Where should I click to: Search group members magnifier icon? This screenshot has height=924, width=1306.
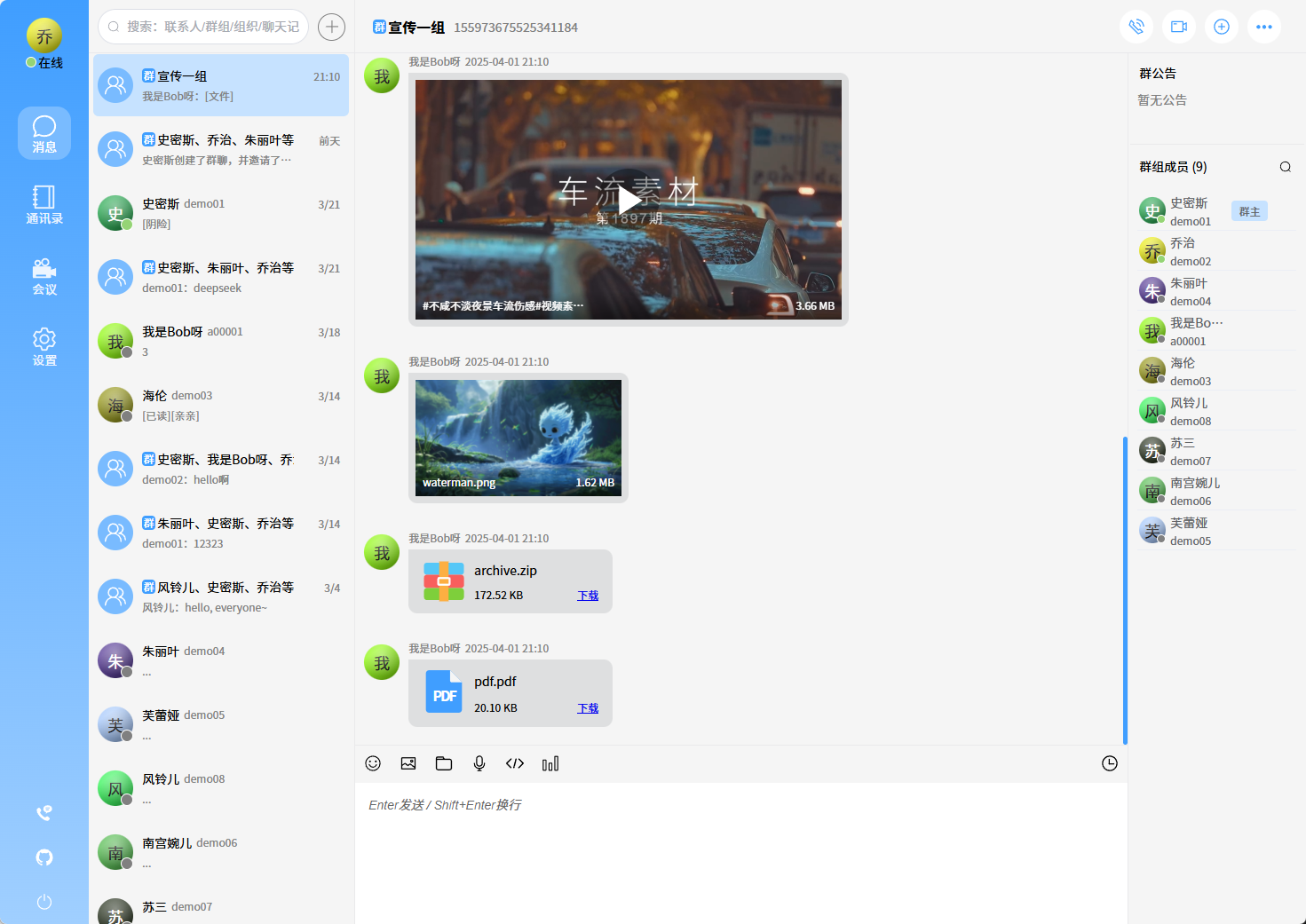point(1285,167)
